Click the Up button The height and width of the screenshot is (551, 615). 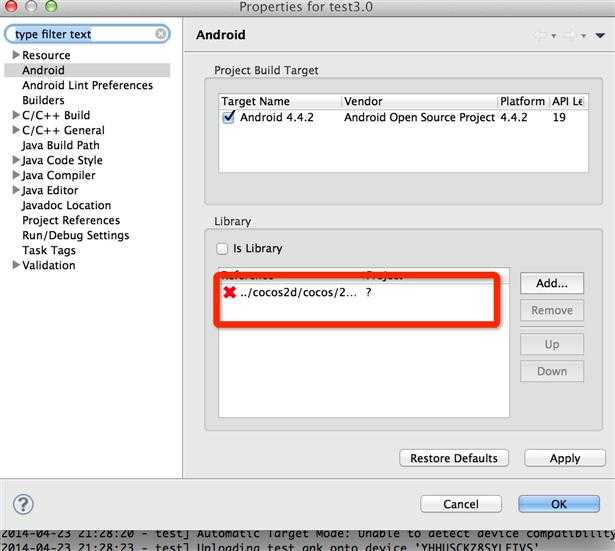click(x=552, y=344)
